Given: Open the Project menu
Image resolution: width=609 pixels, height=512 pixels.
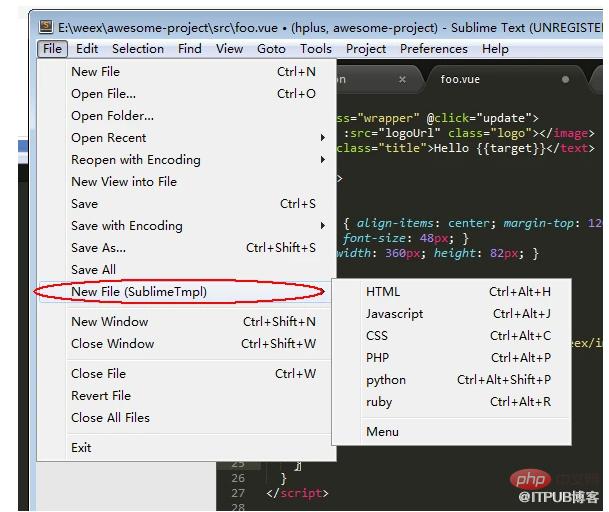Looking at the screenshot, I should [366, 49].
